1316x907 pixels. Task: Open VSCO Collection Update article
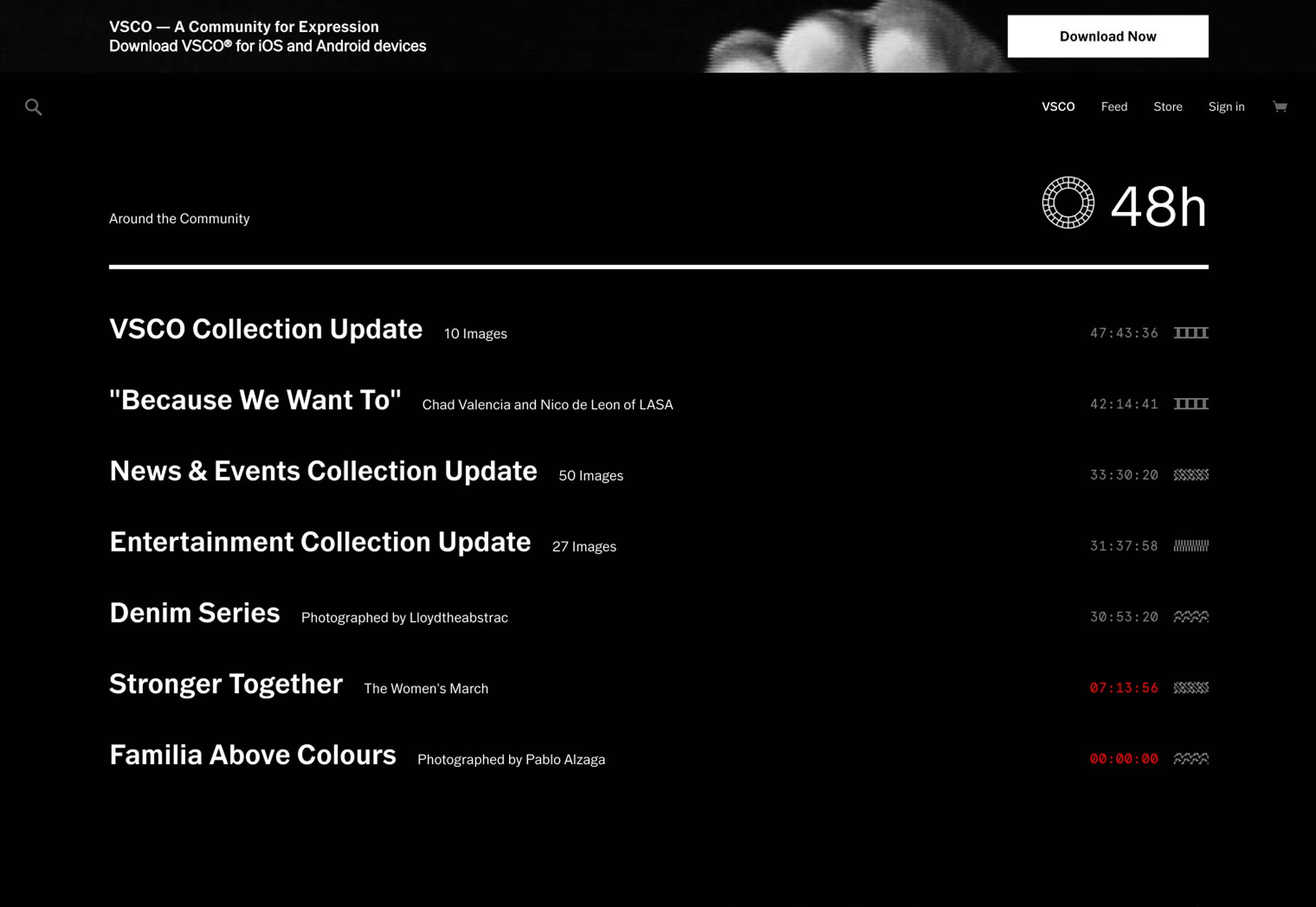tap(266, 329)
